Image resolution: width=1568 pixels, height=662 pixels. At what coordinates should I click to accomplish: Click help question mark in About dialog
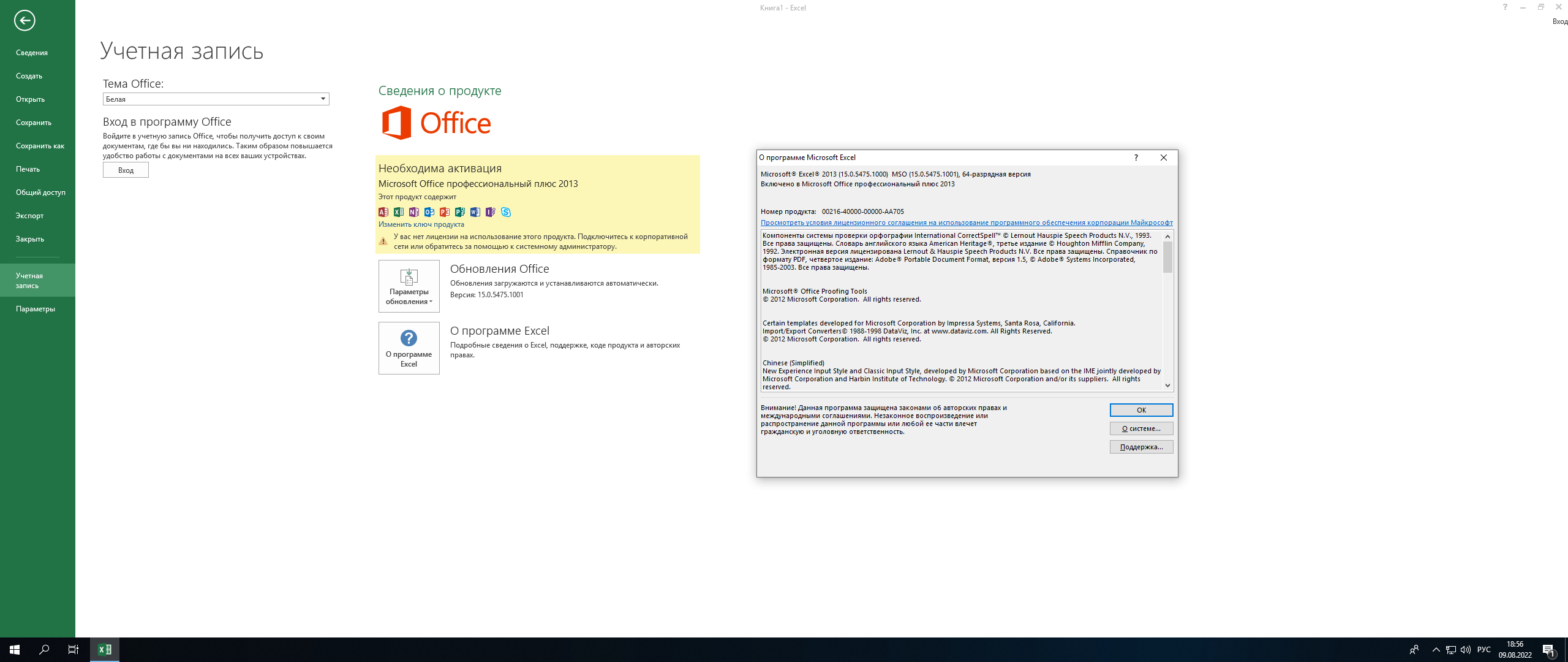point(1136,158)
